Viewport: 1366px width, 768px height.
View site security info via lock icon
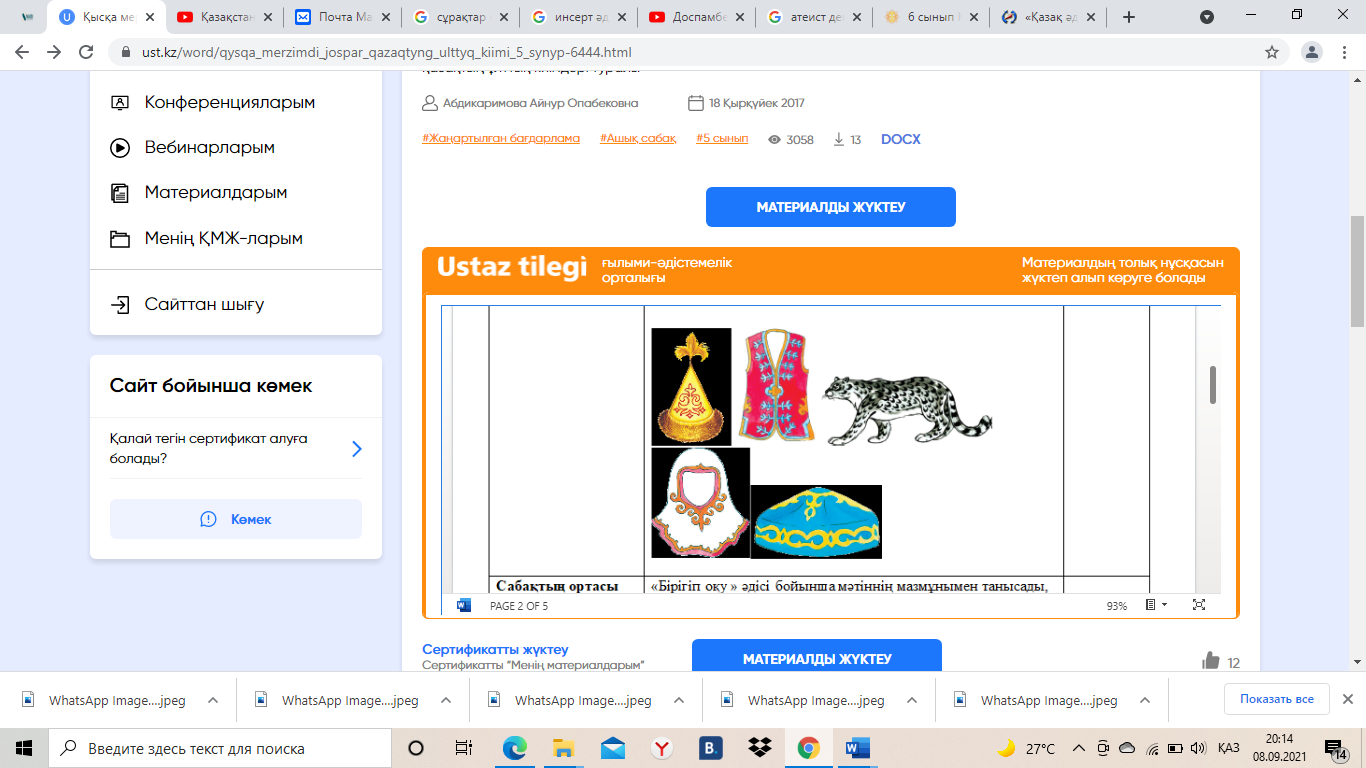126,52
